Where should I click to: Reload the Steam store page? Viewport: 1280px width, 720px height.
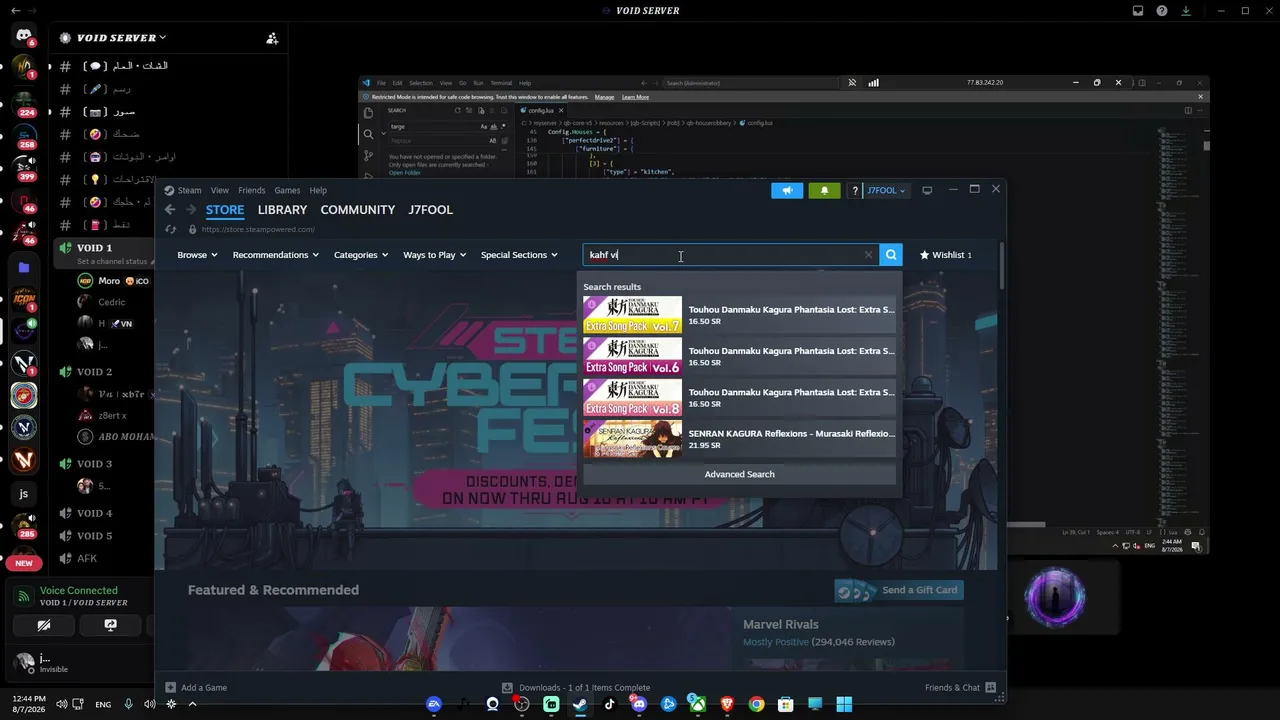point(170,230)
